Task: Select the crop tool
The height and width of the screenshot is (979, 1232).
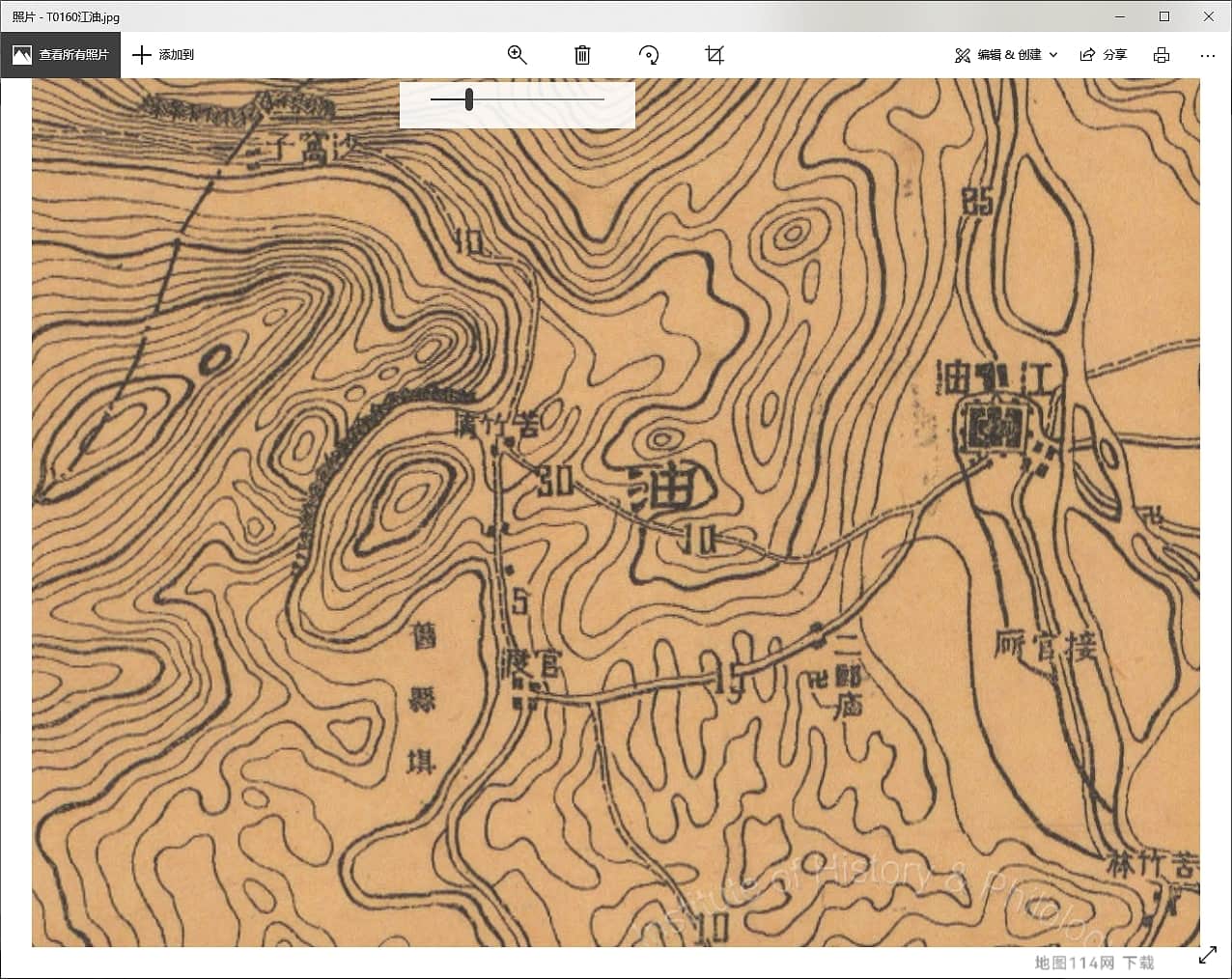Action: coord(714,55)
